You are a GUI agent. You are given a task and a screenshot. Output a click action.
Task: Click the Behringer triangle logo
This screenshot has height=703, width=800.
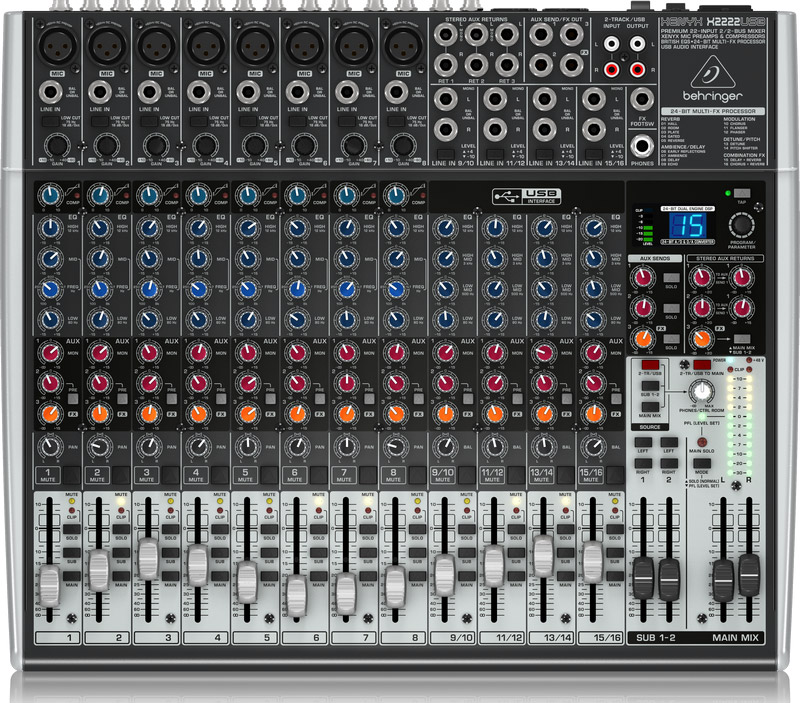point(713,72)
